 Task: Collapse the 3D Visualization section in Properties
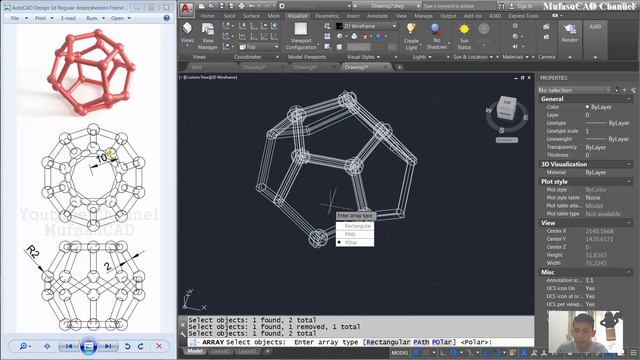[x=629, y=164]
